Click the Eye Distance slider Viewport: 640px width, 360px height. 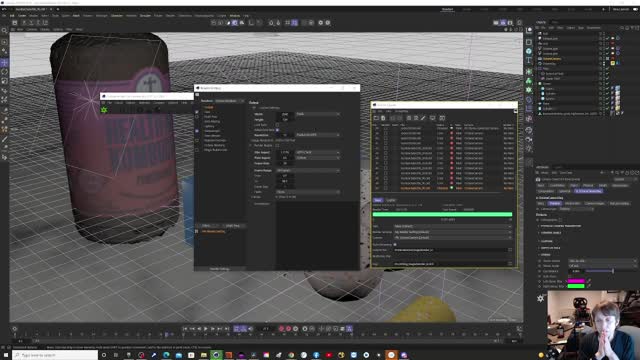(x=610, y=271)
